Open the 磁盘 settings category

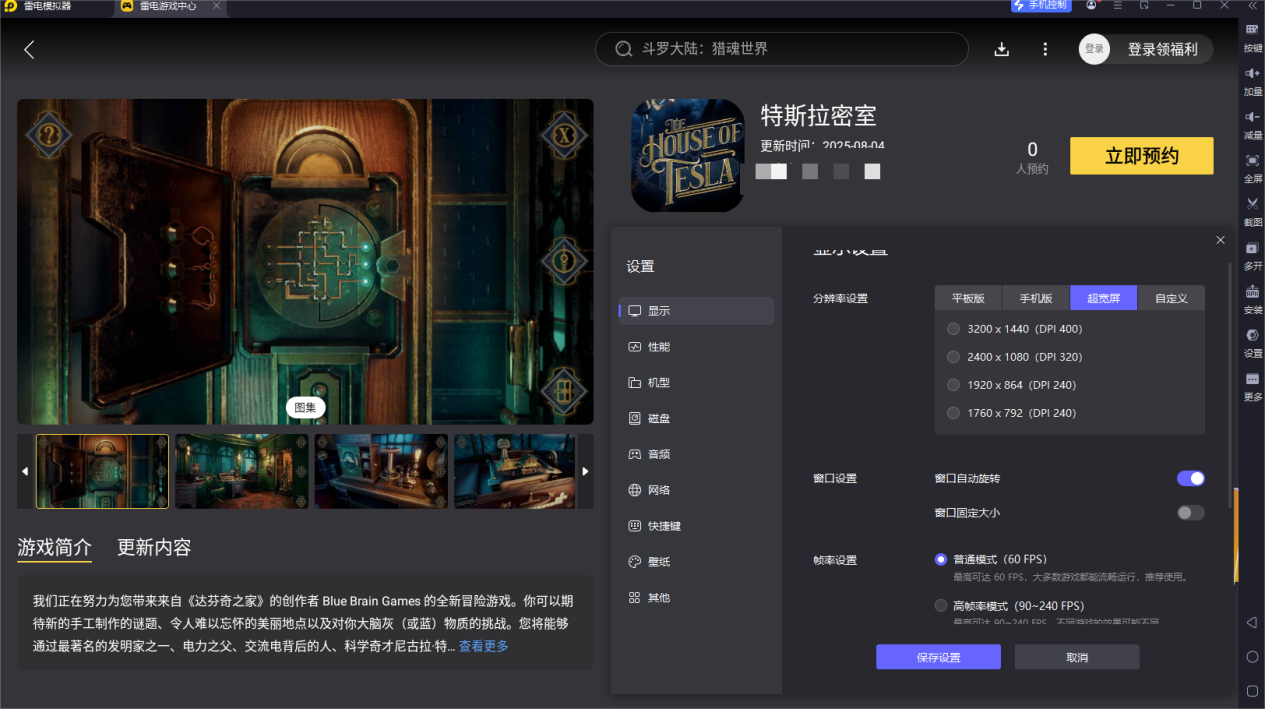(x=696, y=418)
